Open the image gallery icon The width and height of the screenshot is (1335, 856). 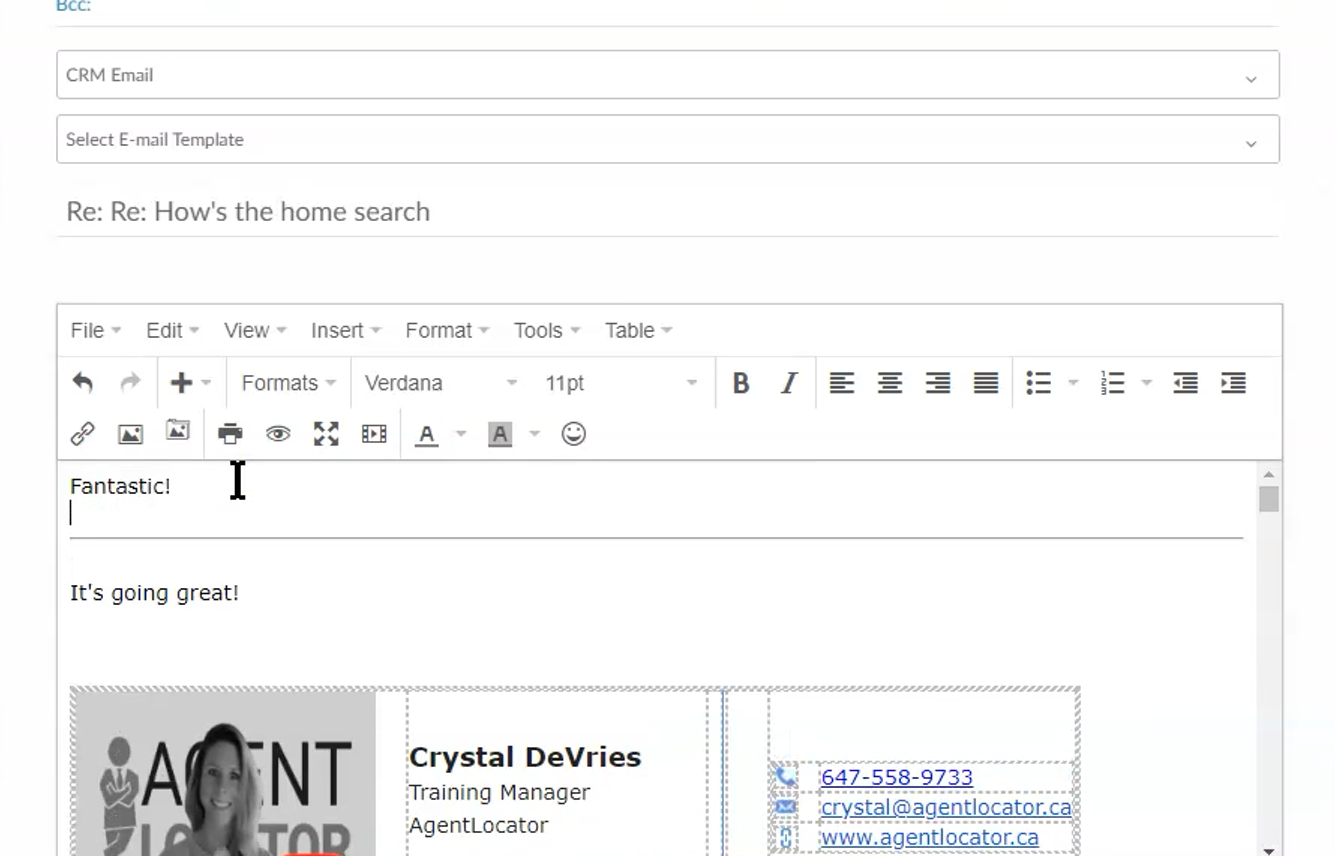click(x=178, y=430)
